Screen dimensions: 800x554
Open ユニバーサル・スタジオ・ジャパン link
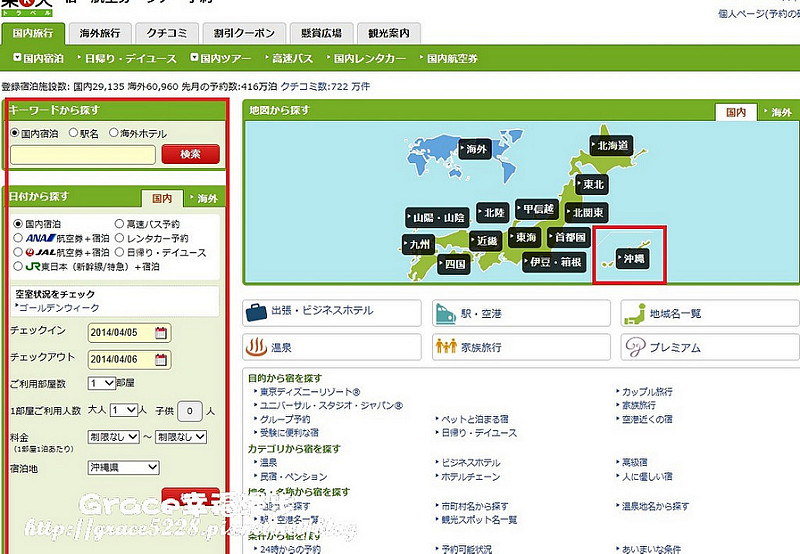click(331, 406)
